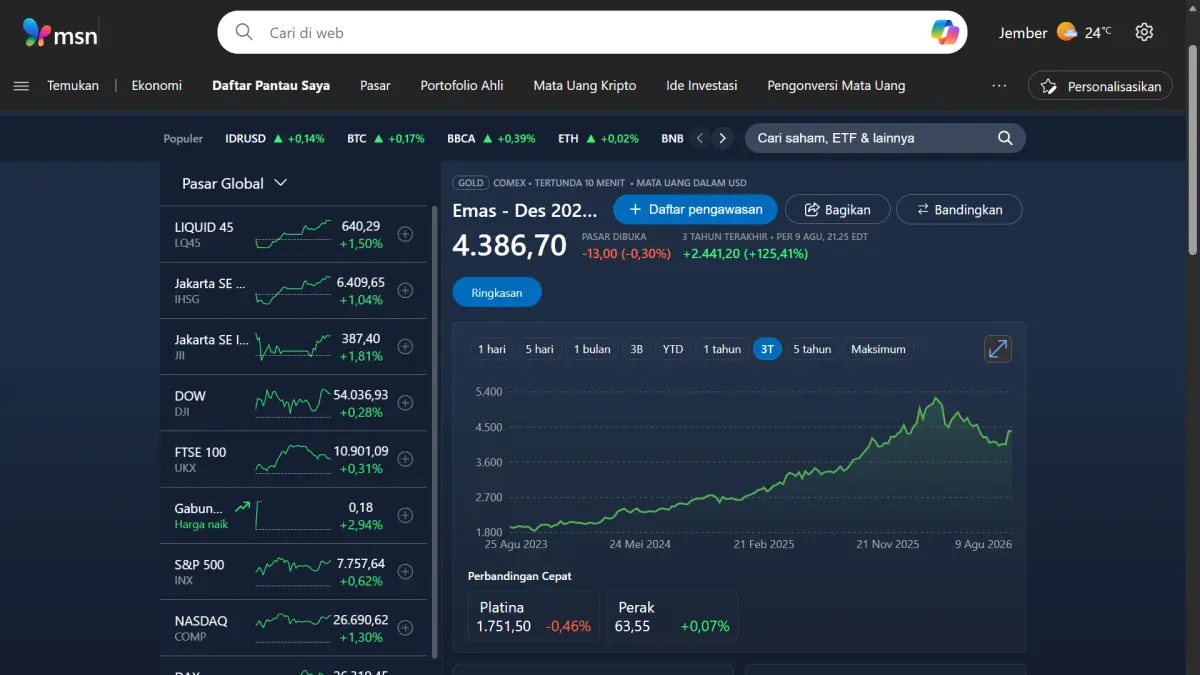The width and height of the screenshot is (1200, 675).
Task: Click the Personalisasikan button
Action: click(1100, 86)
